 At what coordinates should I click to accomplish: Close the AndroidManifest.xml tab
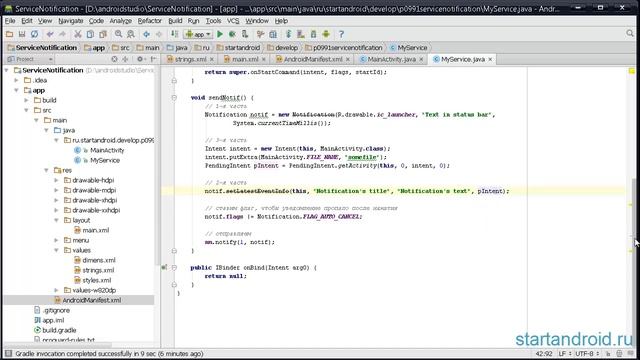(x=348, y=60)
